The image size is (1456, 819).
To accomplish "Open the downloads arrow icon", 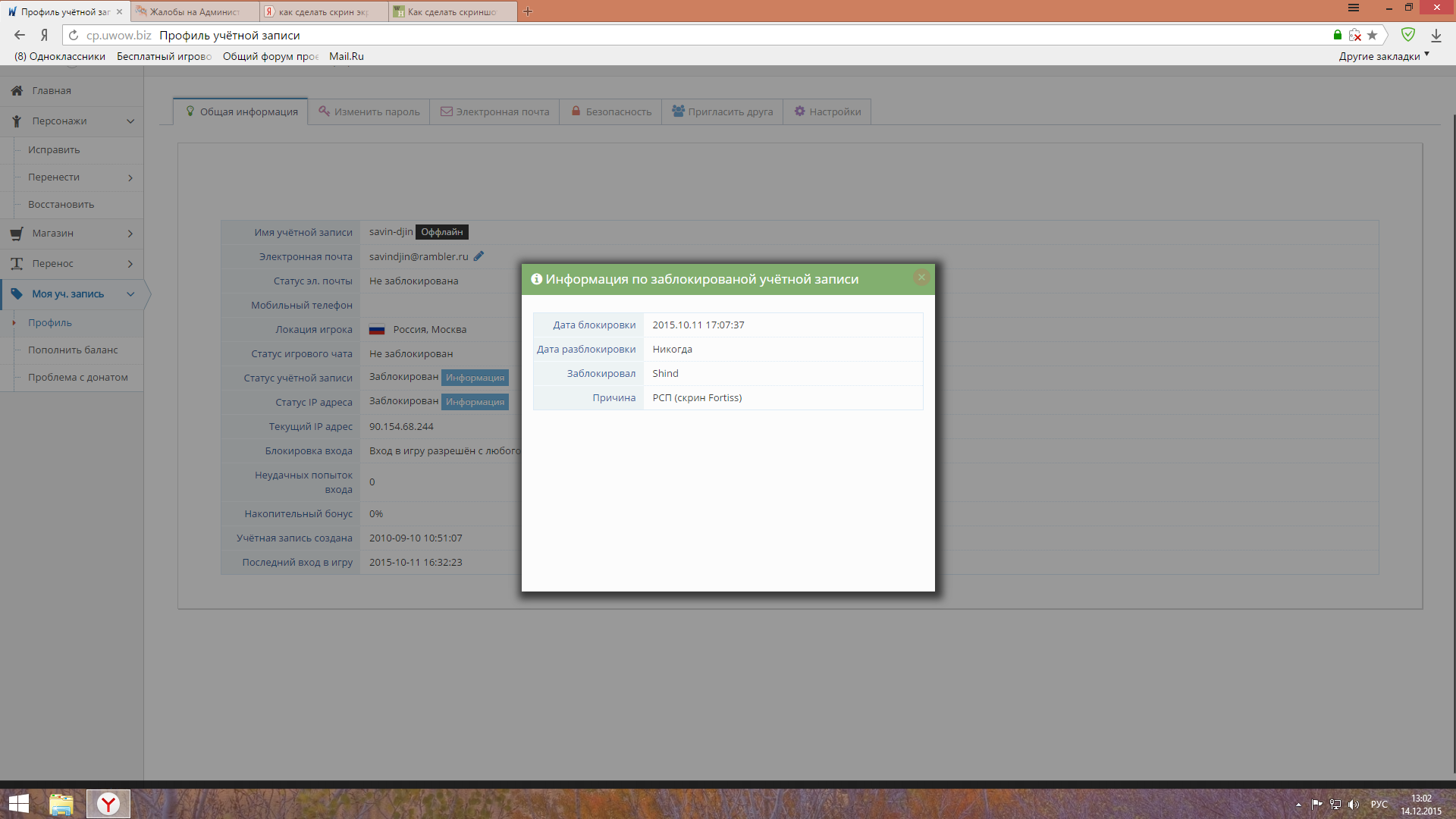I will (x=1436, y=35).
